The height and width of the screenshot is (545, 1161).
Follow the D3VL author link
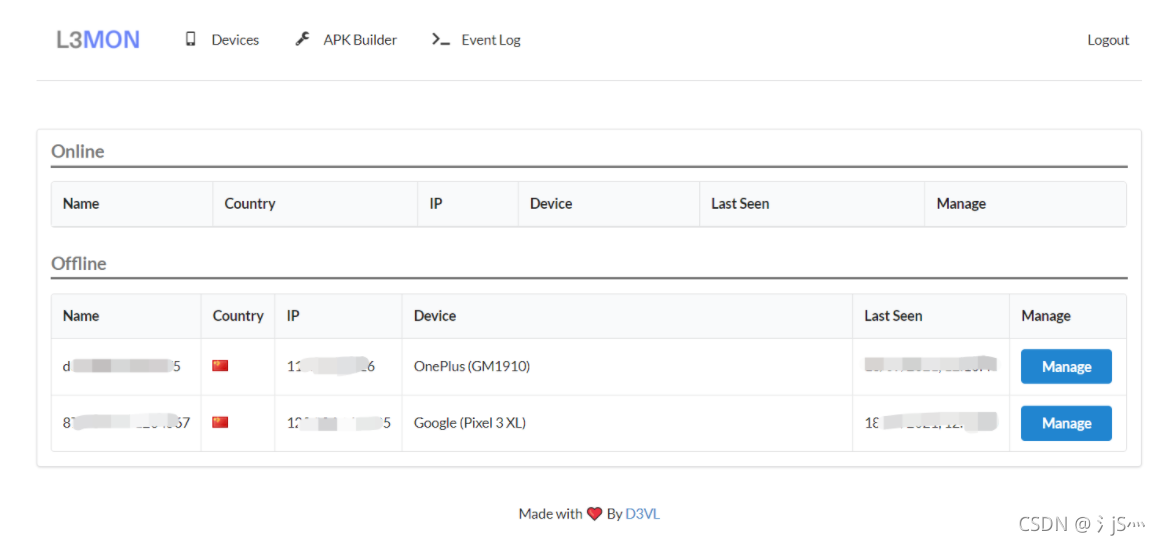pyautogui.click(x=643, y=513)
